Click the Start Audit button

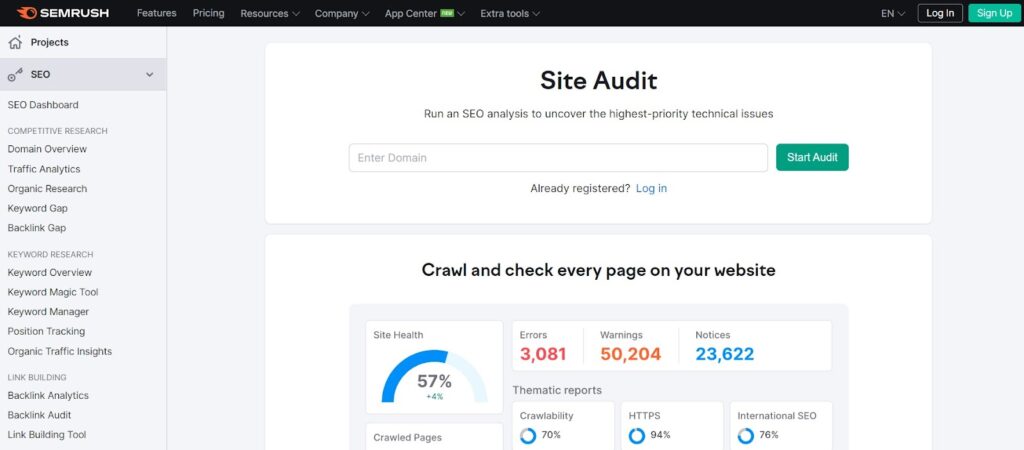[812, 157]
